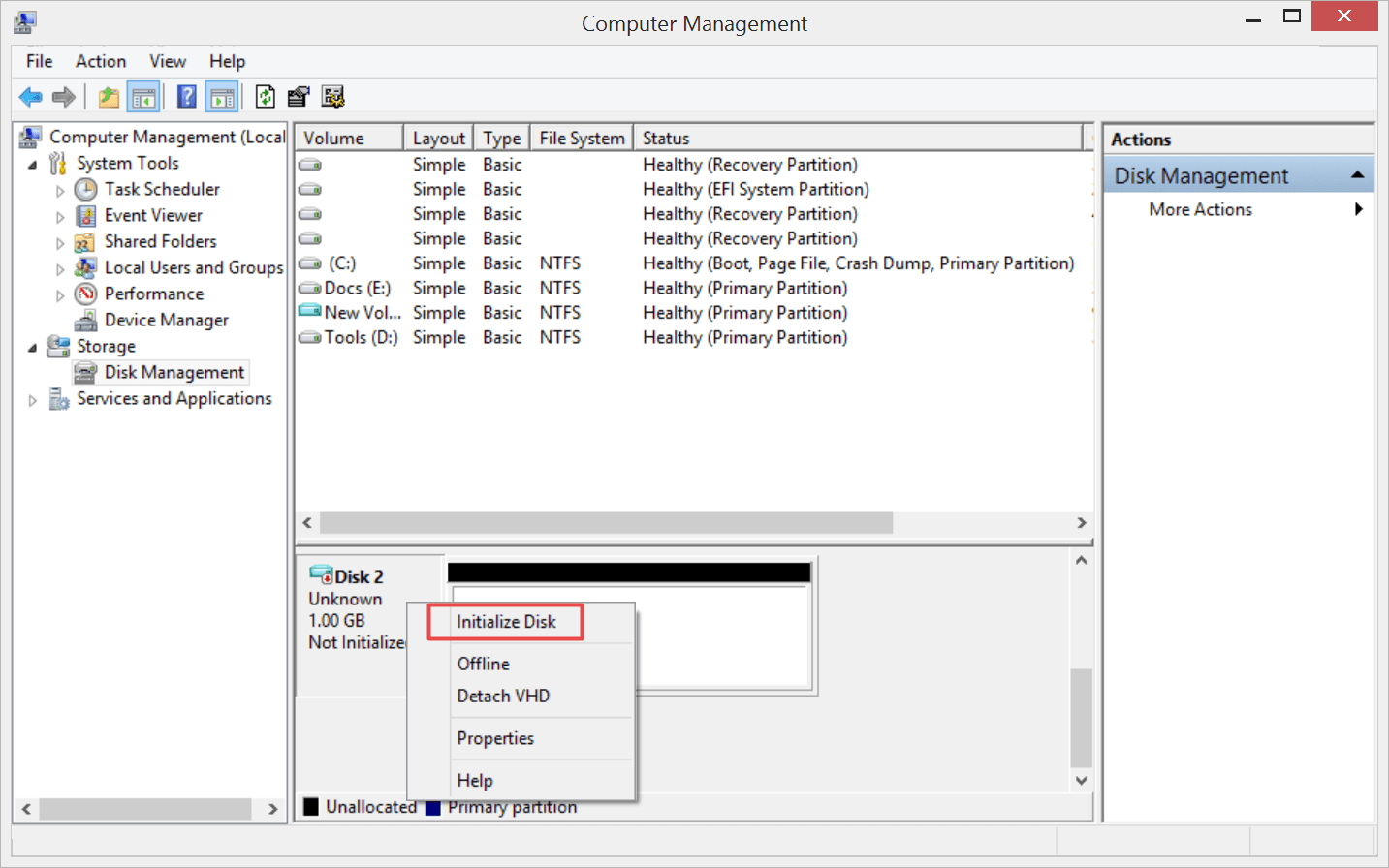Click the black Unallocated legend swatch
Image resolution: width=1389 pixels, height=868 pixels.
[311, 806]
